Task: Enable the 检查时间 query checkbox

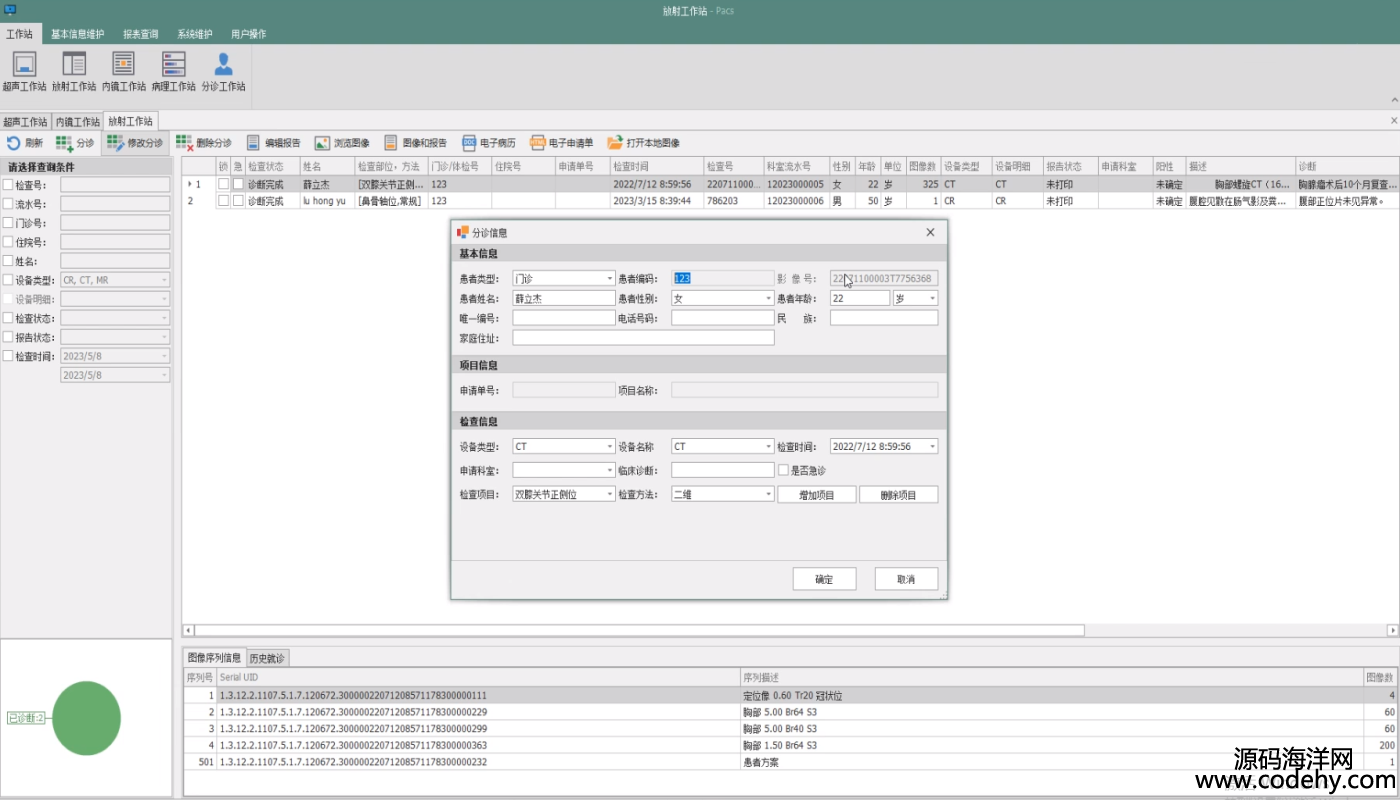Action: point(8,356)
